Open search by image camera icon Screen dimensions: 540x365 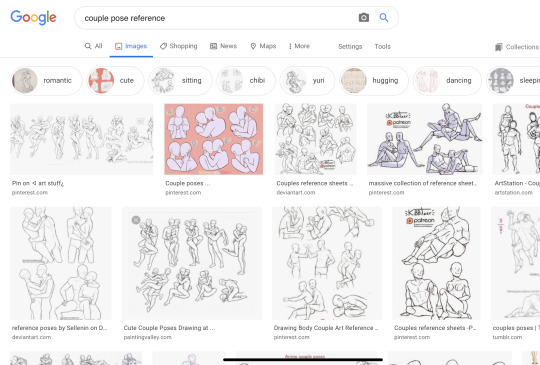click(x=364, y=18)
